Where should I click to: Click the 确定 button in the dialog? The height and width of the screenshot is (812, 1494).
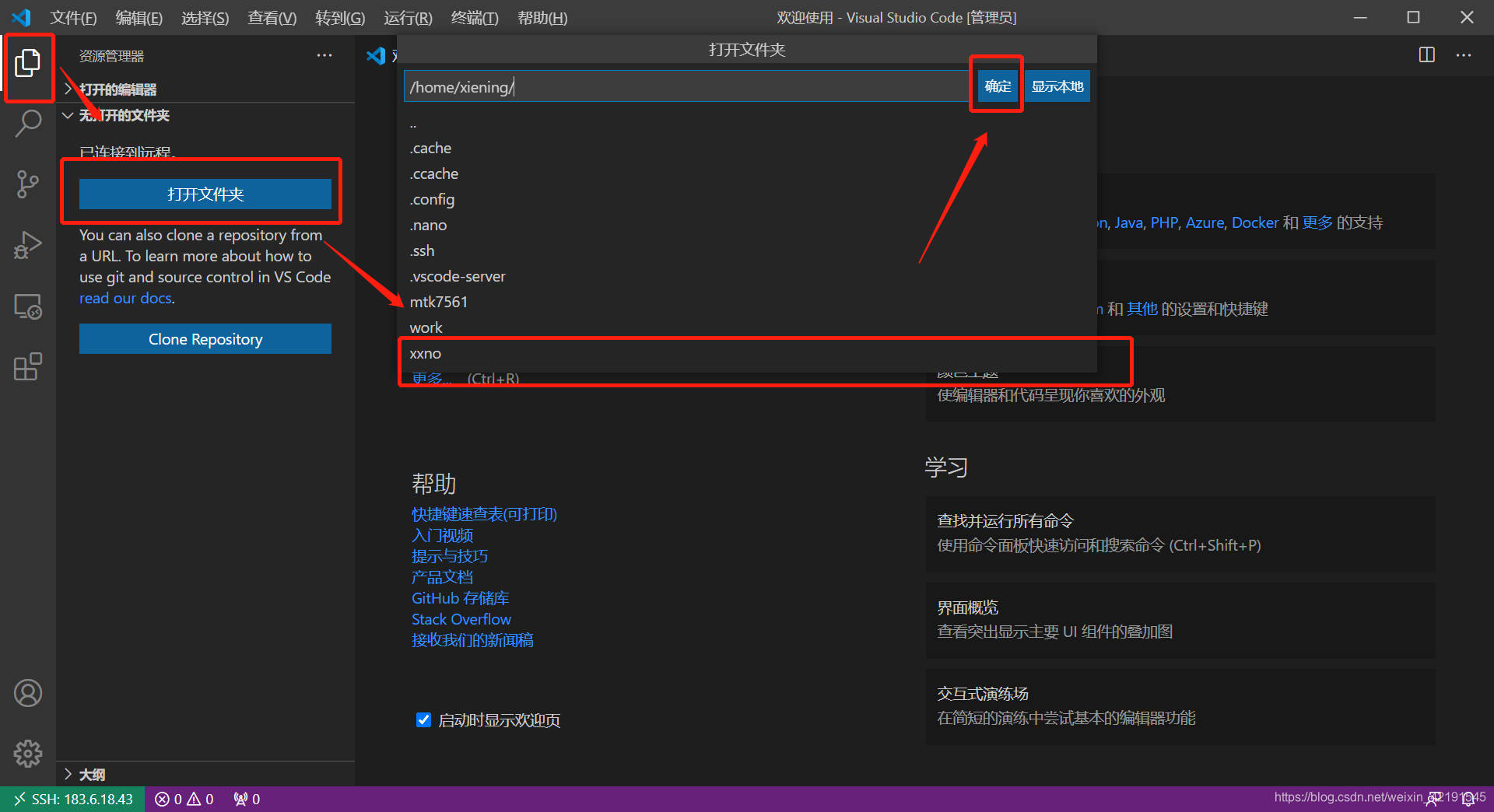997,86
